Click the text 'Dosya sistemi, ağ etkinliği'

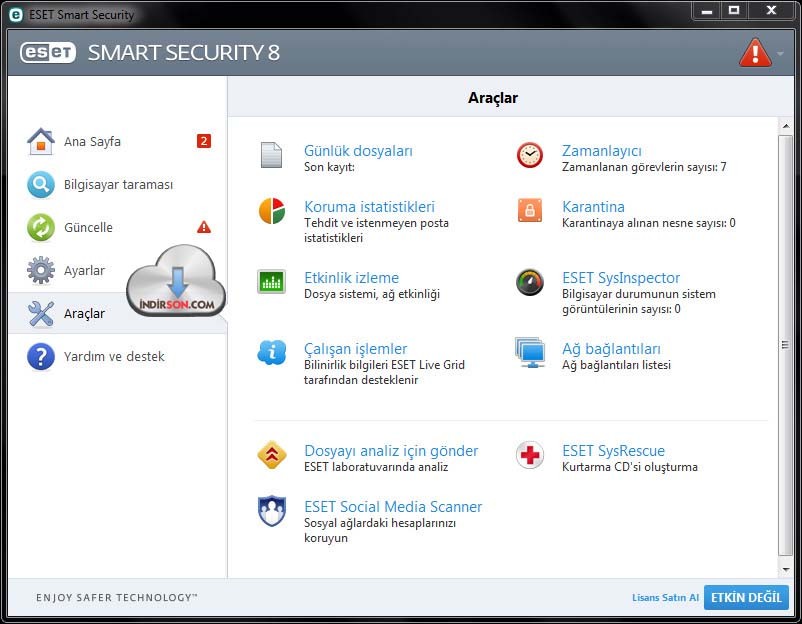click(x=372, y=294)
